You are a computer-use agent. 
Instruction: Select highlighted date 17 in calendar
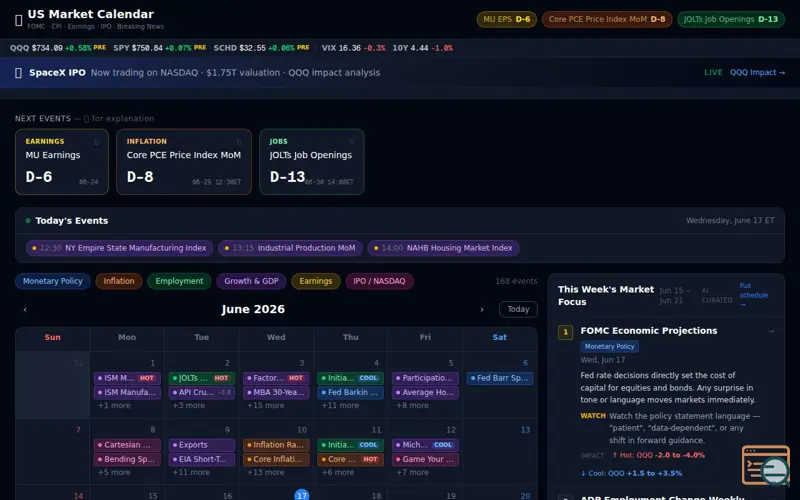[302, 495]
